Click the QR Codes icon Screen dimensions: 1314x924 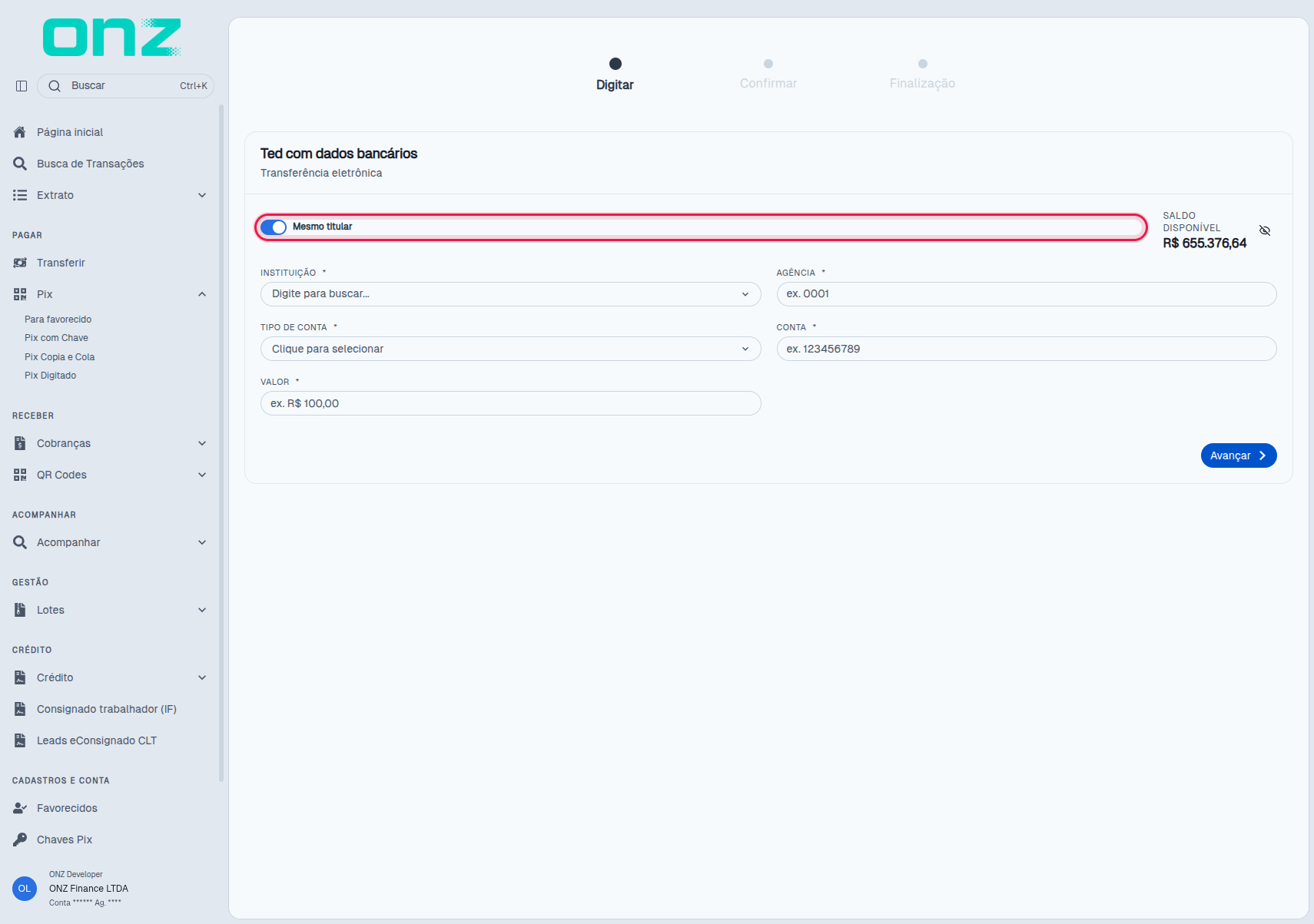(20, 475)
